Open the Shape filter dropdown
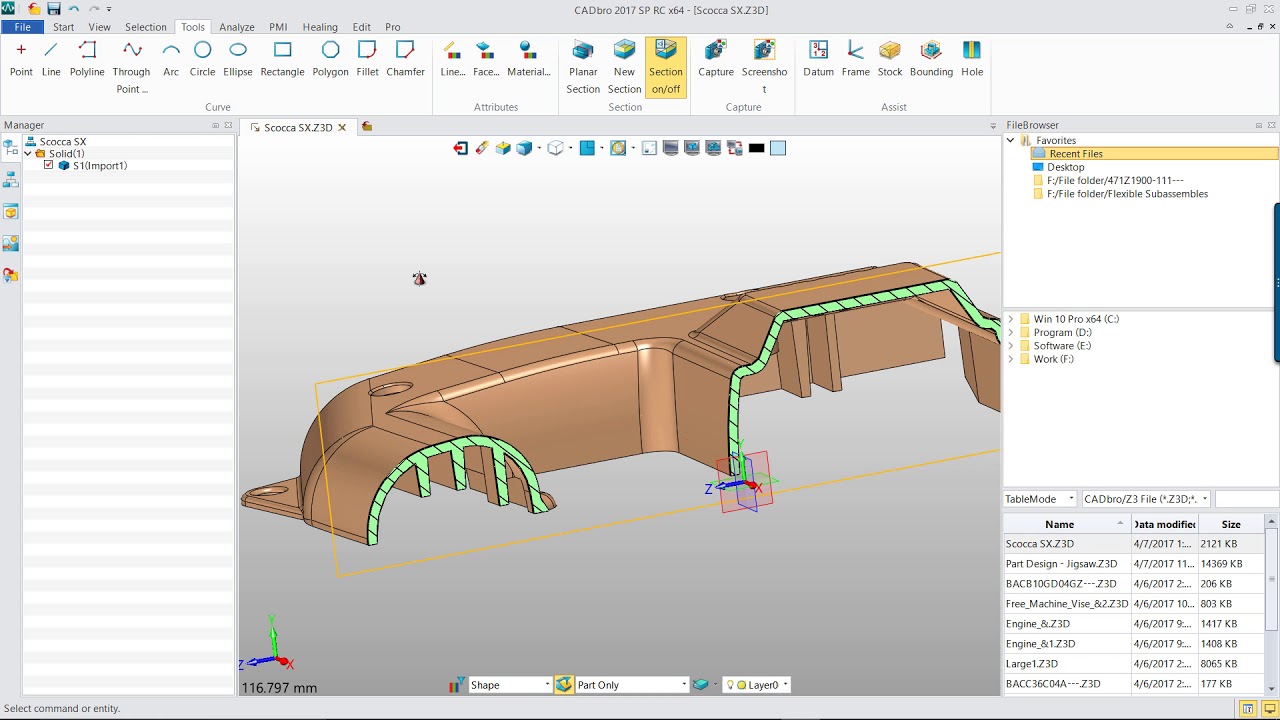 click(509, 685)
